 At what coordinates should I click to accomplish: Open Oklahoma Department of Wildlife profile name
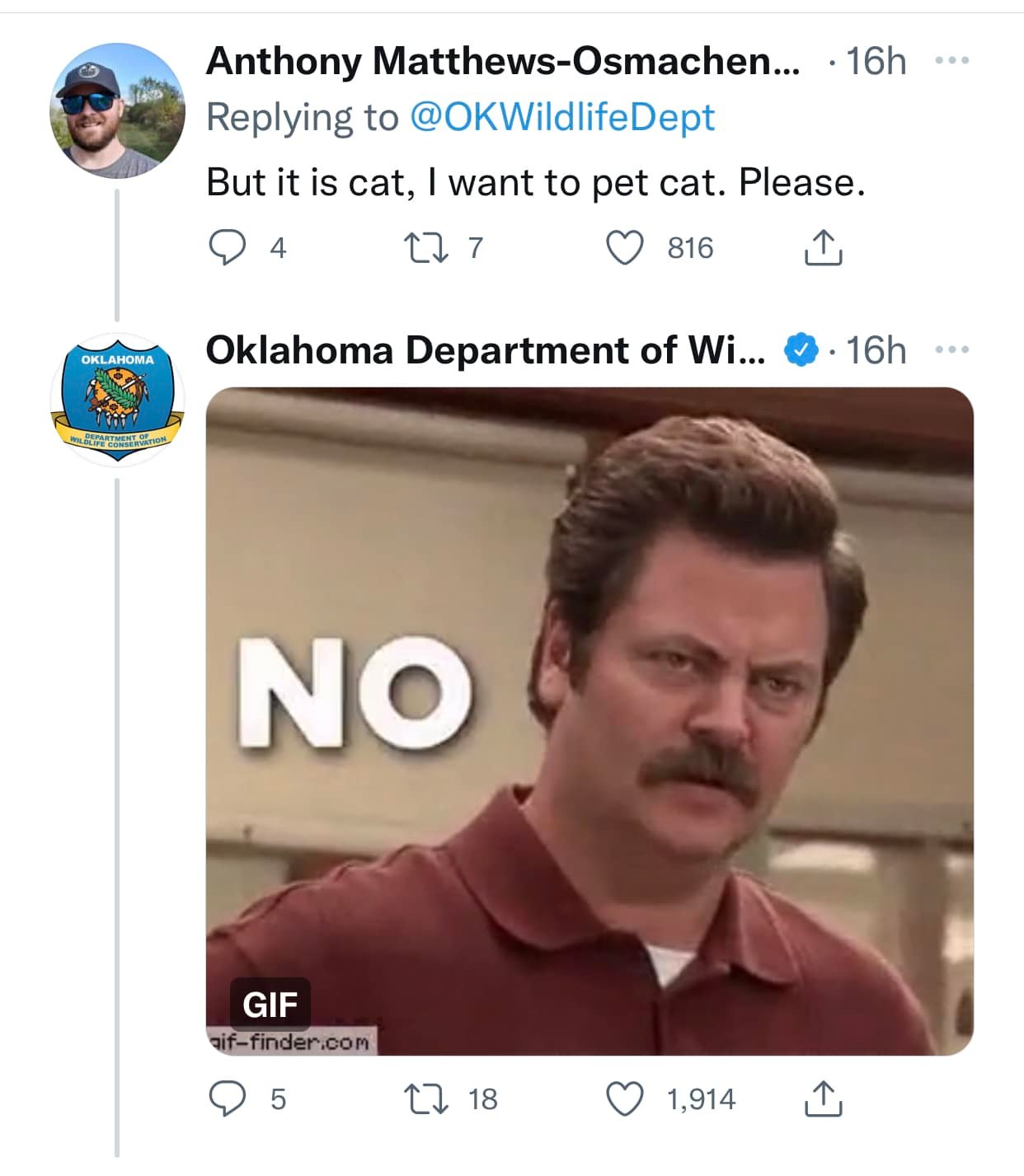[x=485, y=350]
